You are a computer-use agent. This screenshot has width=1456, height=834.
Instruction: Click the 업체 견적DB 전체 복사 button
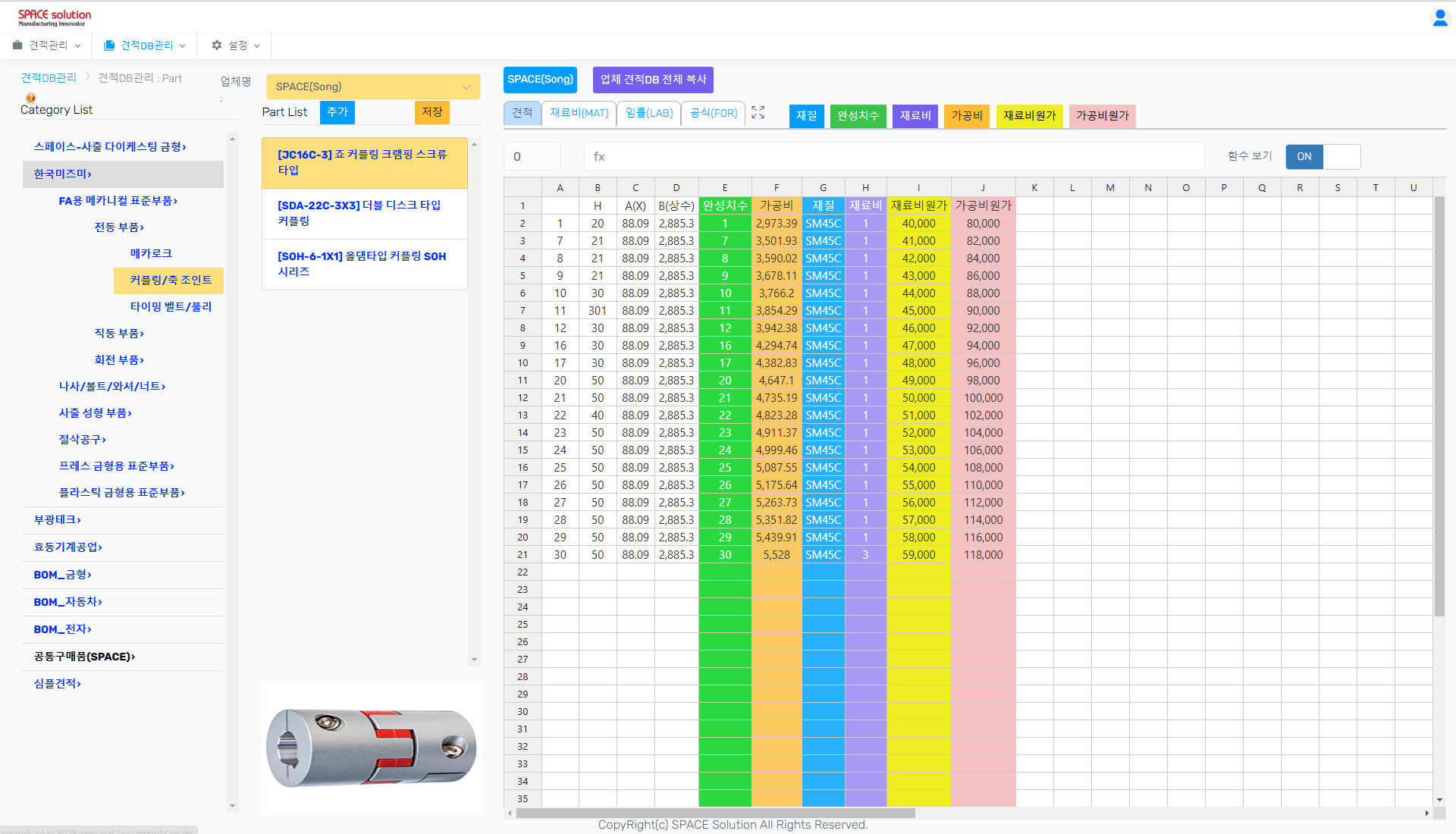[x=652, y=80]
